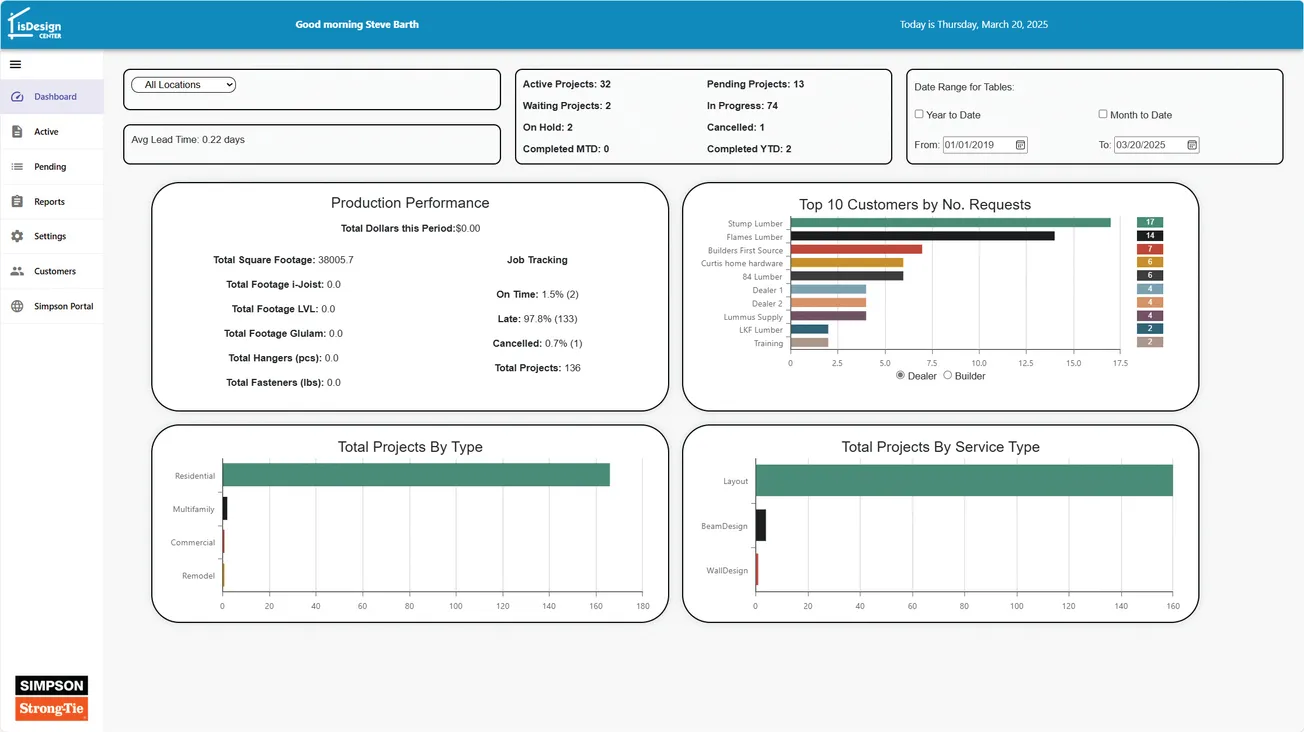Collapse the sidebar with the hamburger icon
Image resolution: width=1304 pixels, height=732 pixels.
pyautogui.click(x=14, y=63)
